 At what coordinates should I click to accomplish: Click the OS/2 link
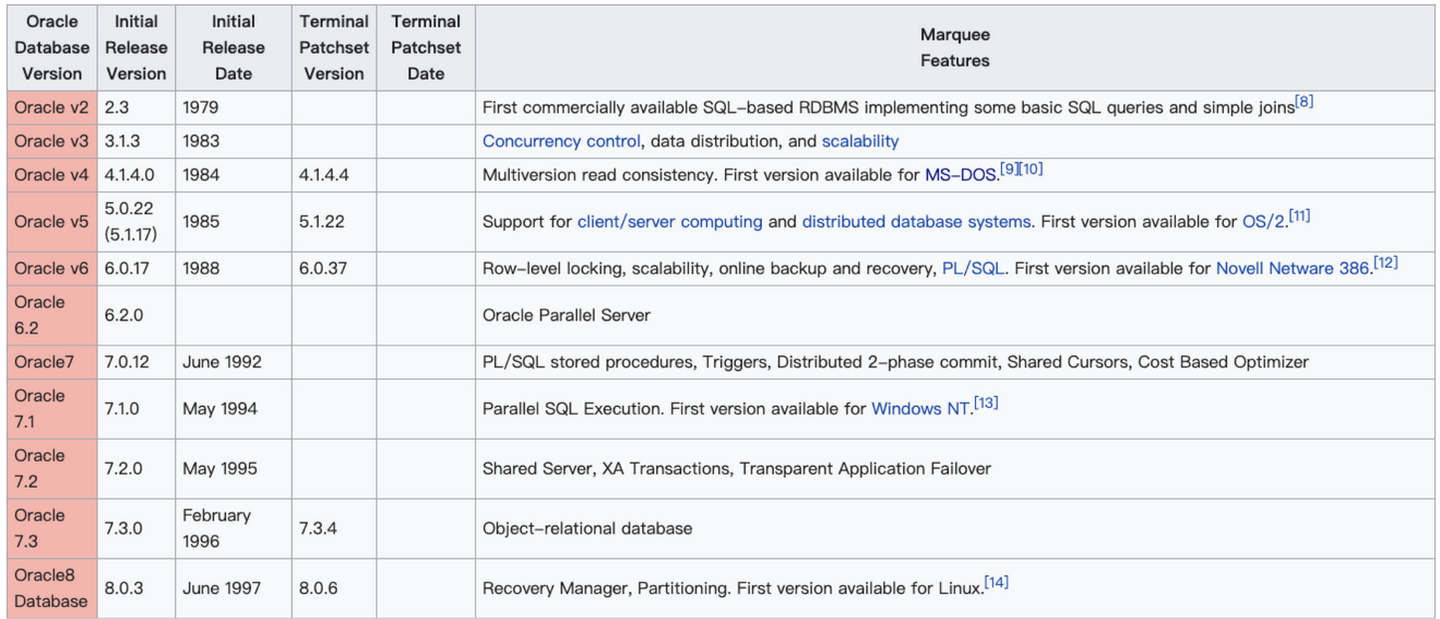(x=1263, y=222)
